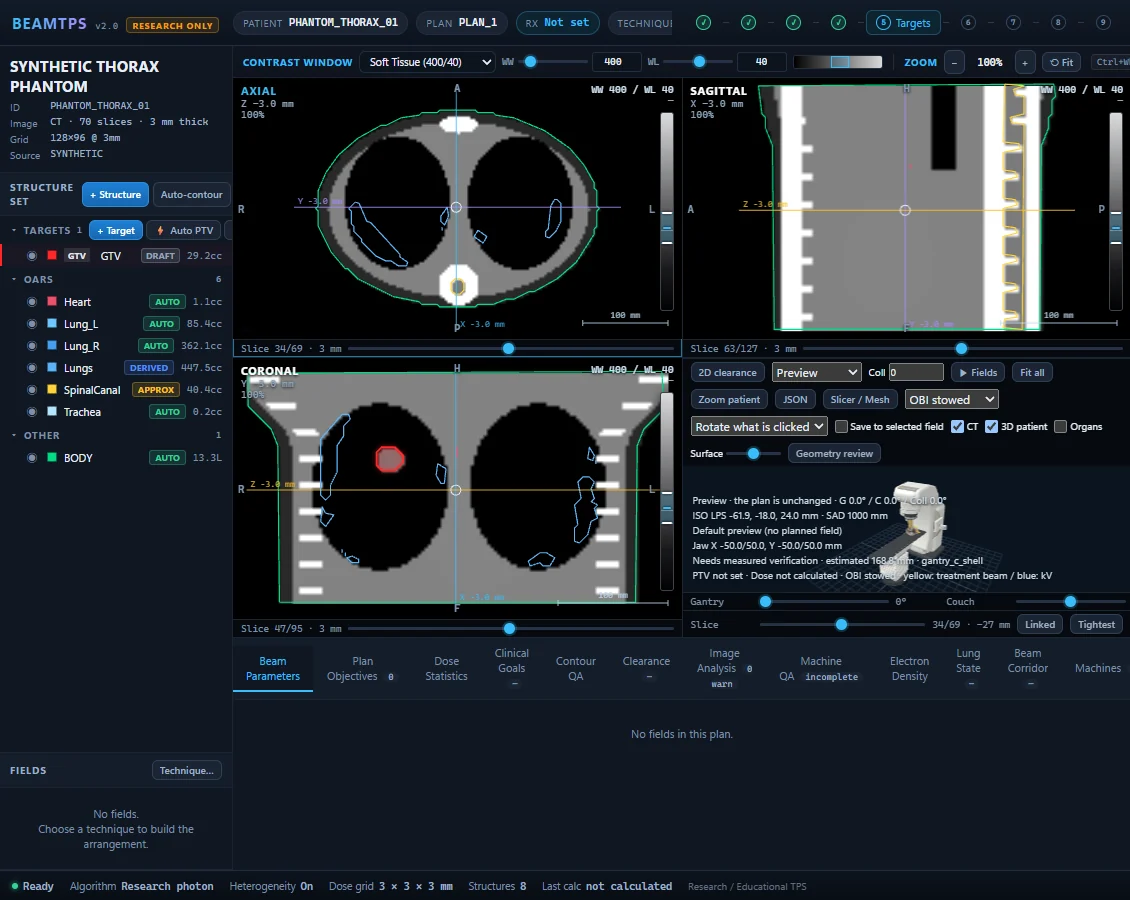Open the Dose Statistics tab

pos(446,669)
